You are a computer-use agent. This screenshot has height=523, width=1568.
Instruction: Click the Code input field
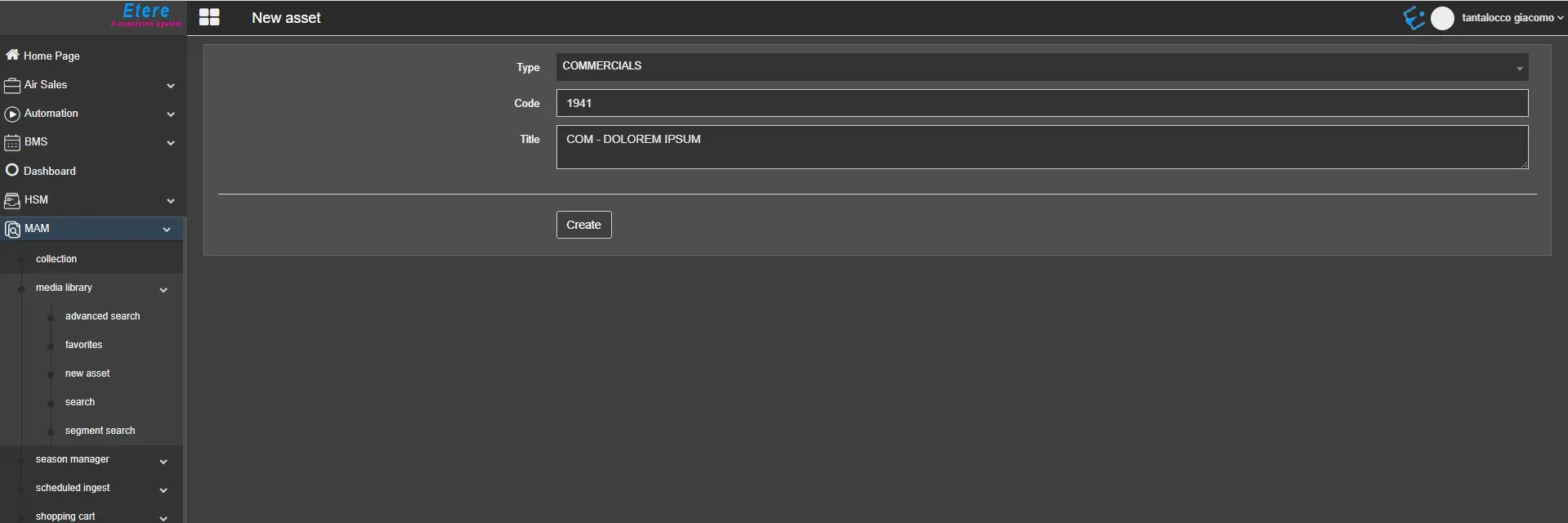point(1041,103)
